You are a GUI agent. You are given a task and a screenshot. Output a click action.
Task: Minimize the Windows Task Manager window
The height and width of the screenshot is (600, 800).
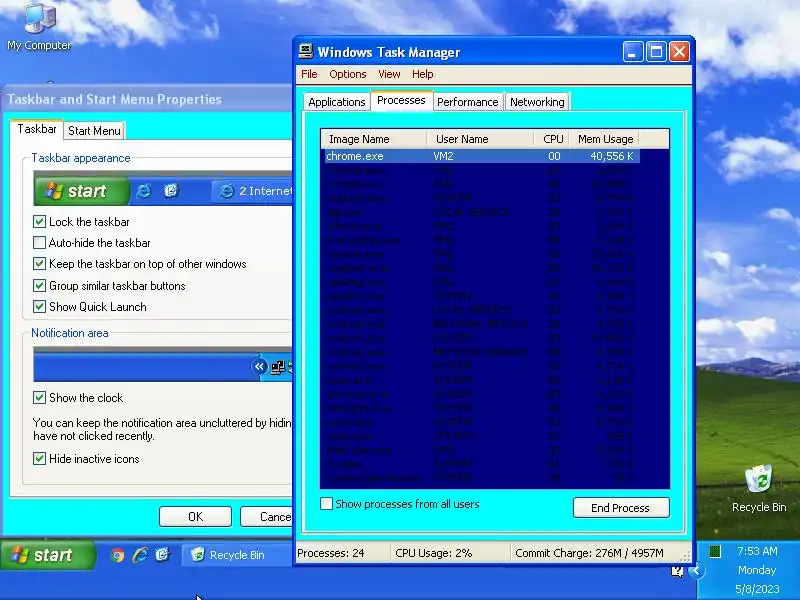(x=633, y=52)
